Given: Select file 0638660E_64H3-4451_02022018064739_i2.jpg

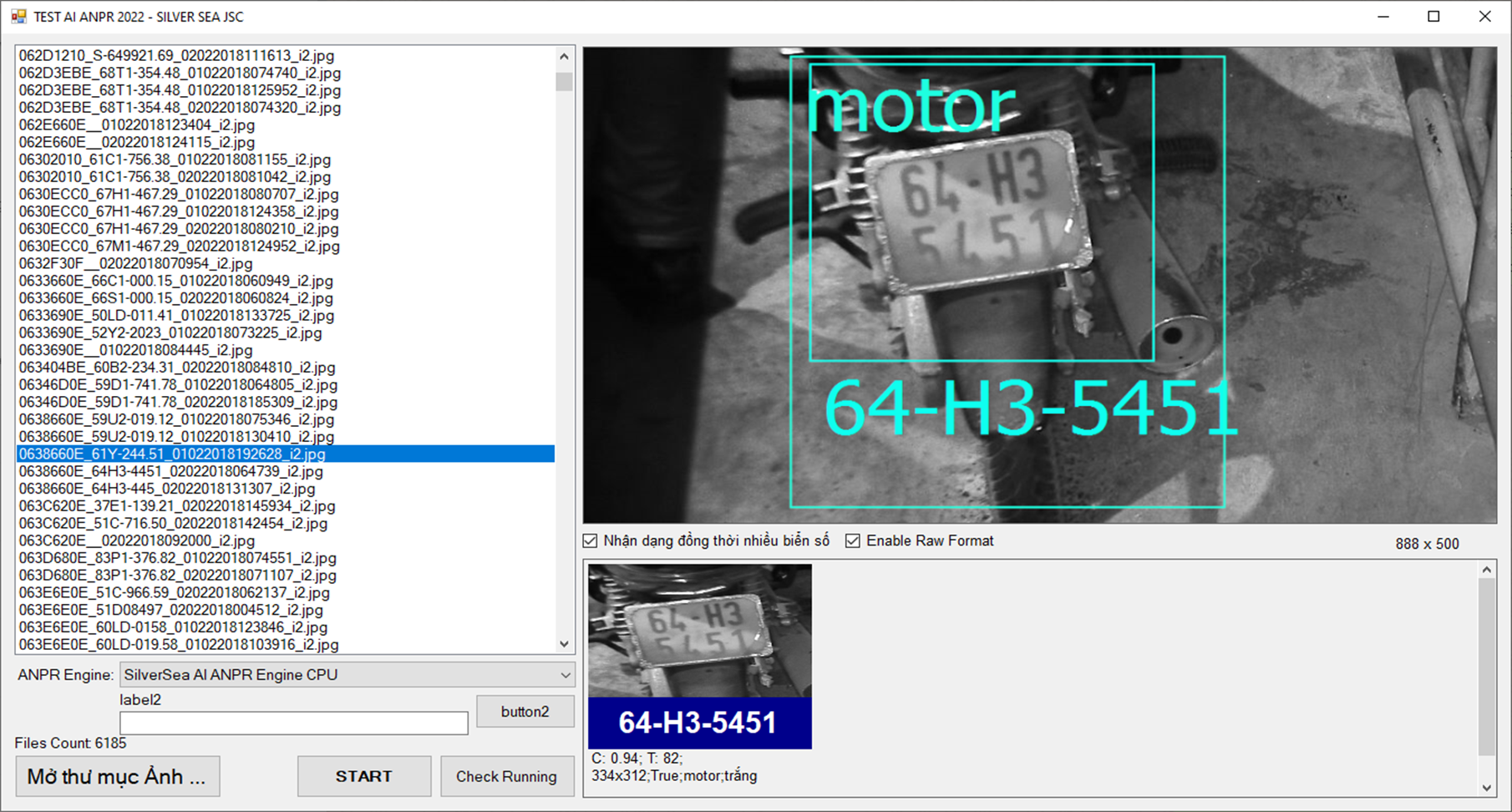Looking at the screenshot, I should tap(171, 471).
